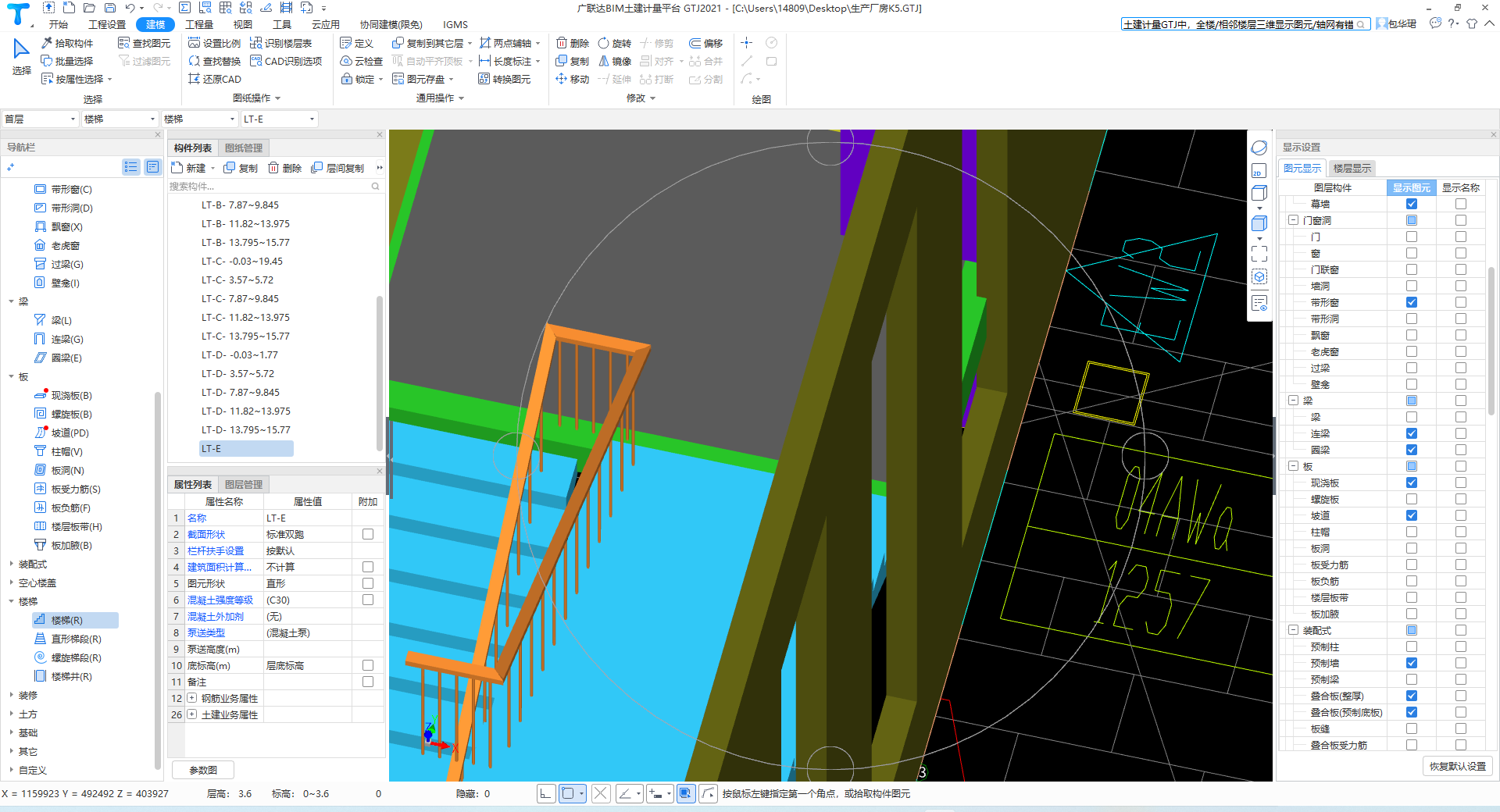
Task: Click the 2D view switch icon
Action: (1259, 171)
